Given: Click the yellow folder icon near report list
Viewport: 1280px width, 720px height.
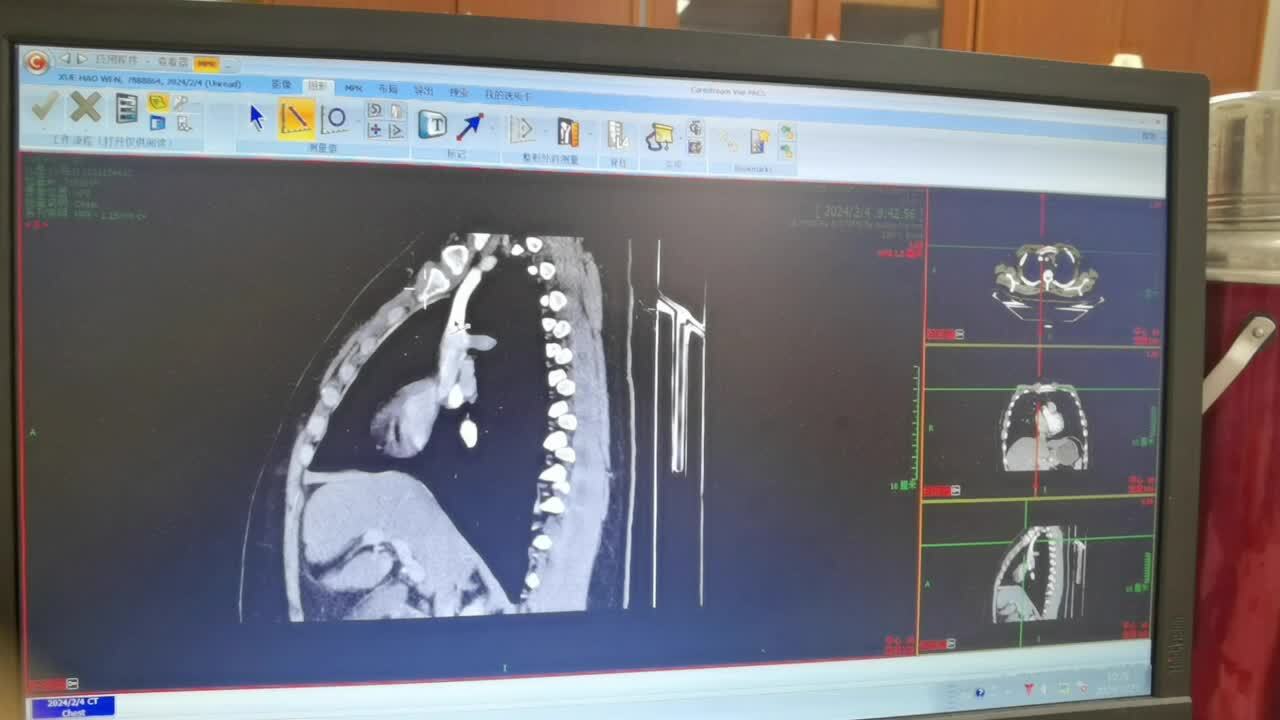Looking at the screenshot, I should click(157, 102).
